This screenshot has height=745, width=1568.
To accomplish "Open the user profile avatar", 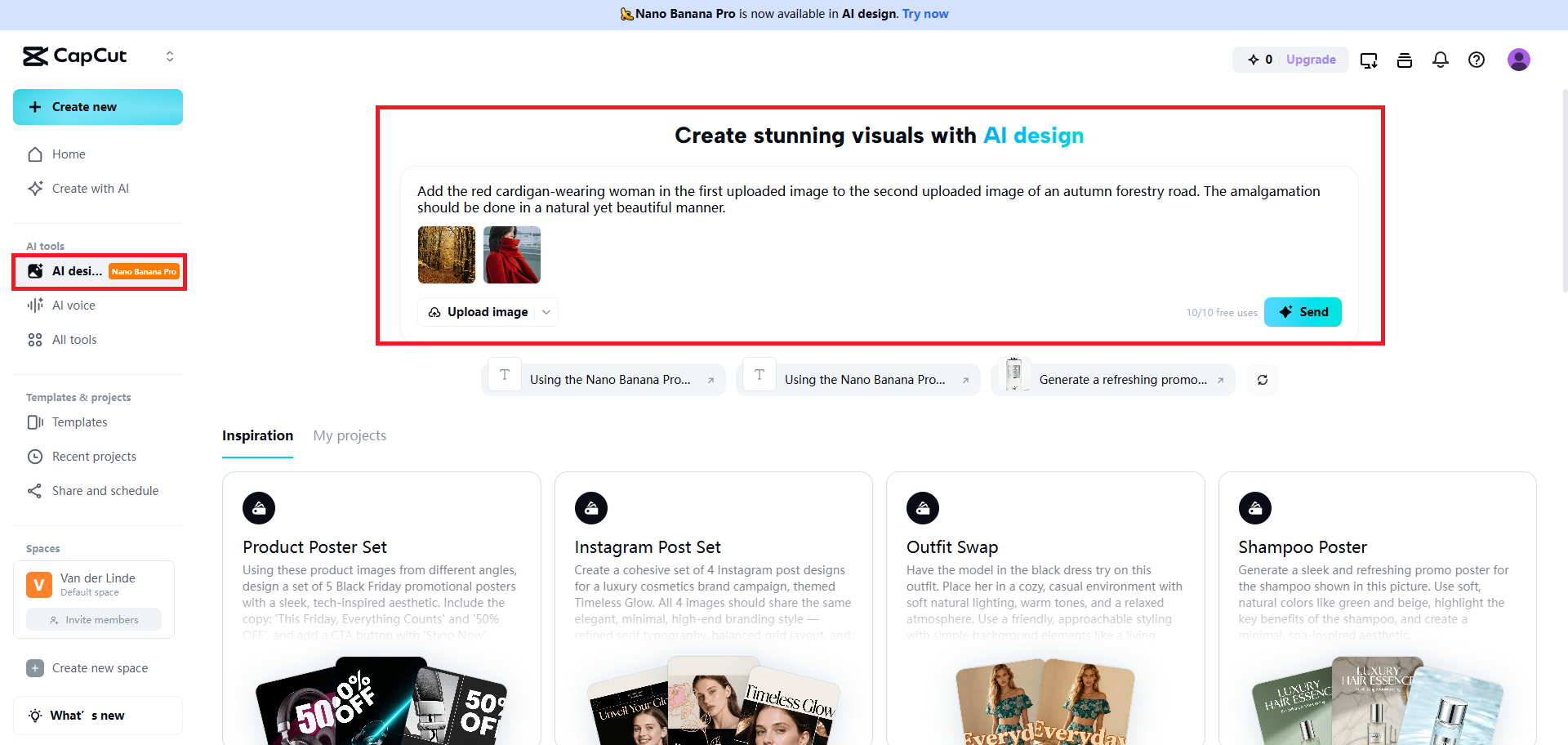I will [1519, 60].
